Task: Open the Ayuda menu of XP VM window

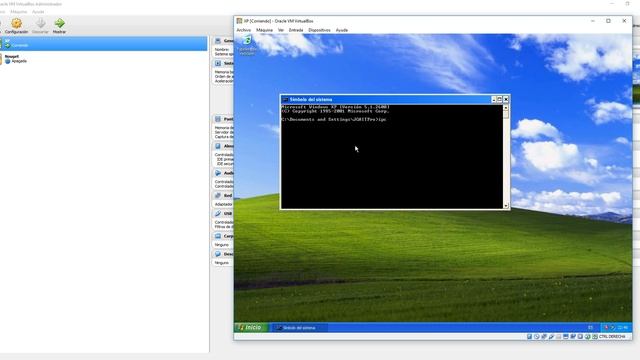Action: (x=342, y=30)
